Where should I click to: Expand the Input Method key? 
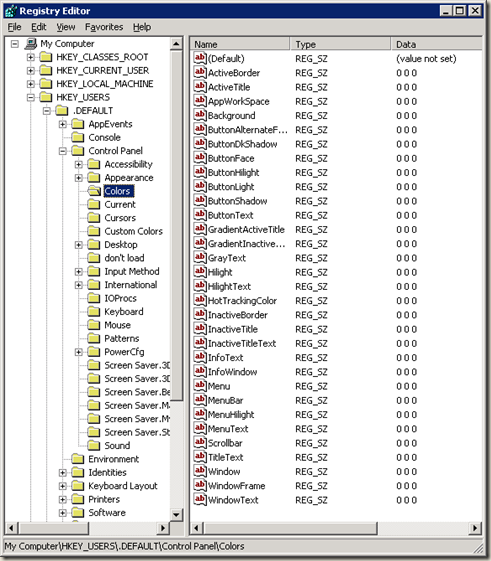tap(79, 272)
